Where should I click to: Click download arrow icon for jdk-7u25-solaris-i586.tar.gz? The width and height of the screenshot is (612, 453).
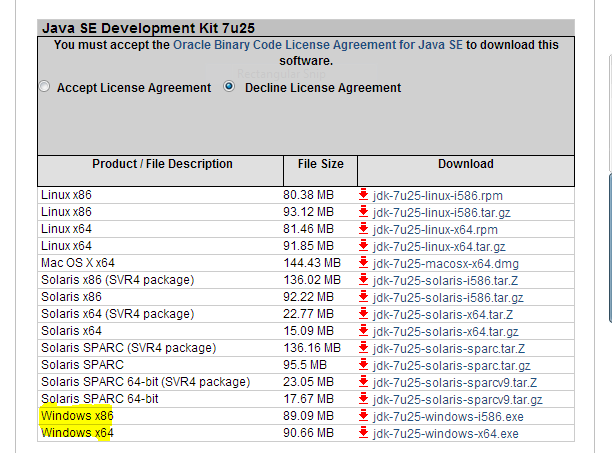tap(363, 296)
